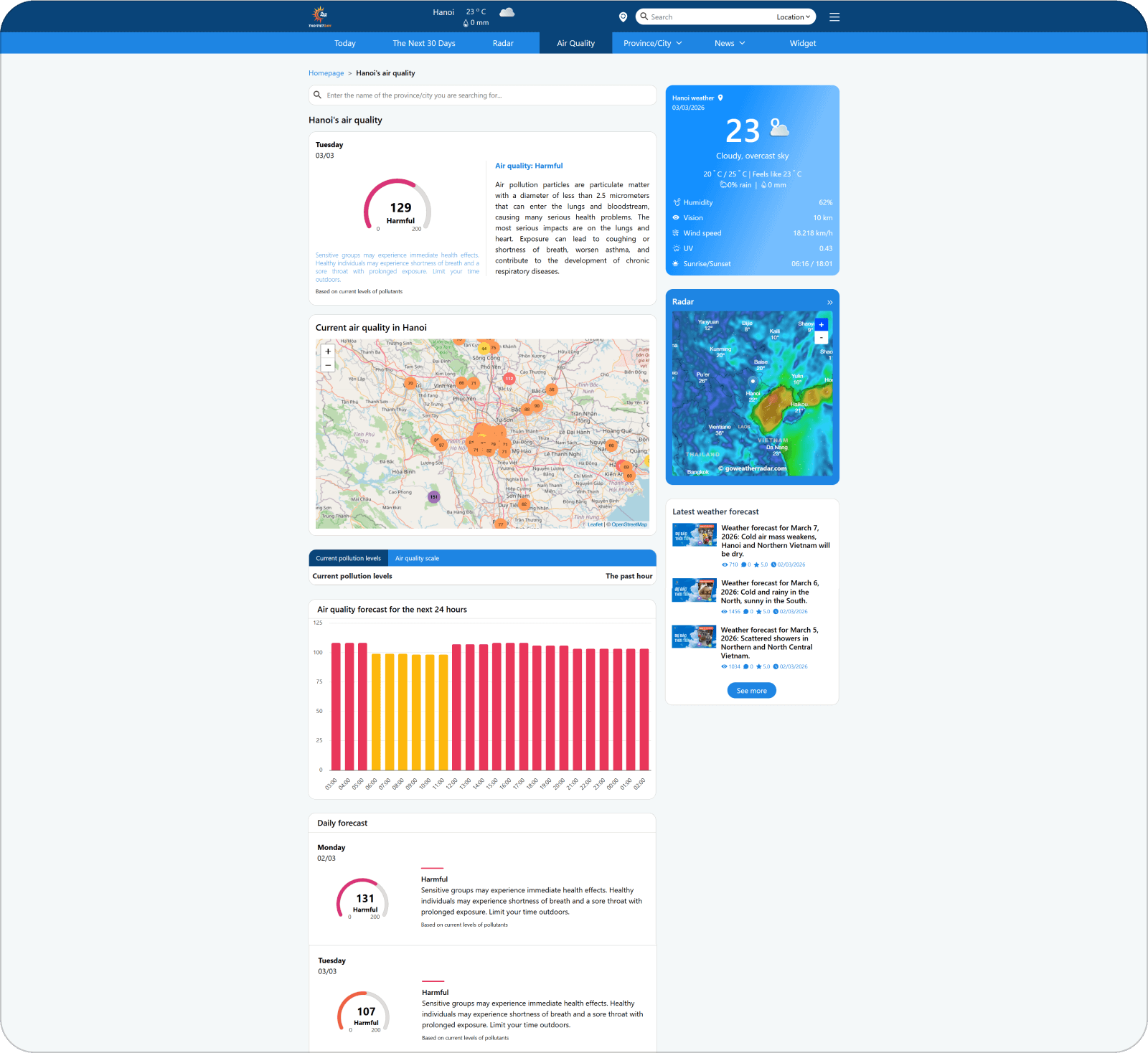The image size is (1148, 1053).
Task: Open the Location dropdown in the search bar
Action: 792,16
